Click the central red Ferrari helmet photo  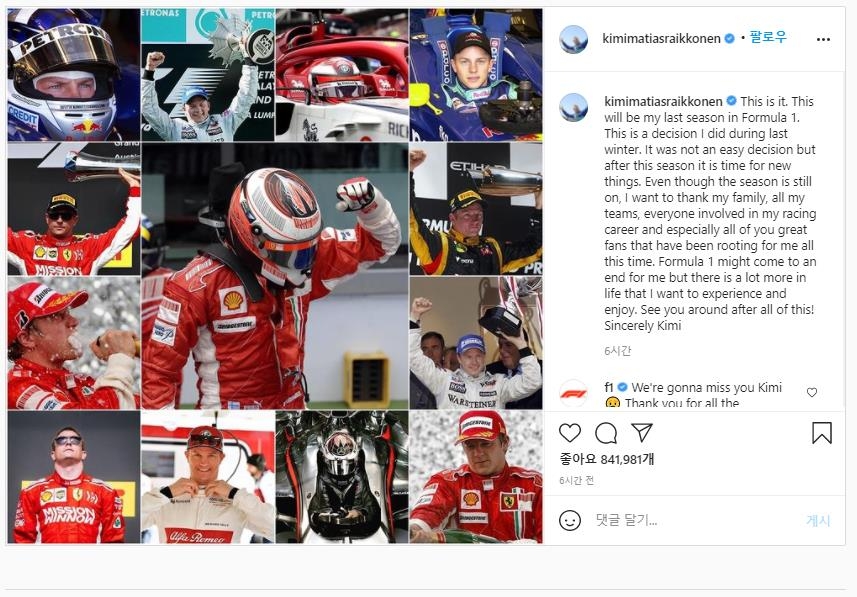[x=275, y=276]
